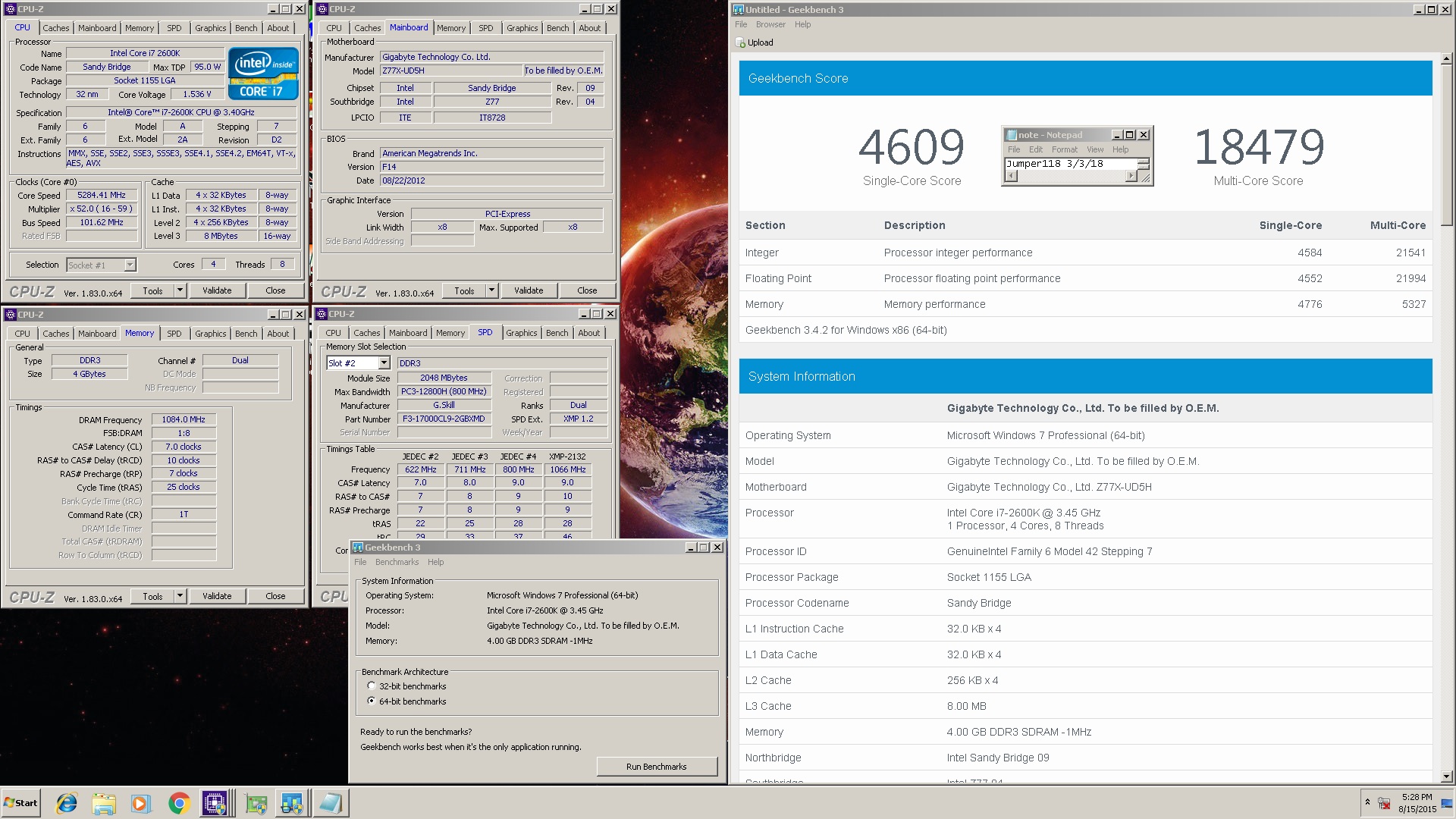Open the Graphics tab in the Memory window
This screenshot has height=819, width=1456.
click(210, 334)
